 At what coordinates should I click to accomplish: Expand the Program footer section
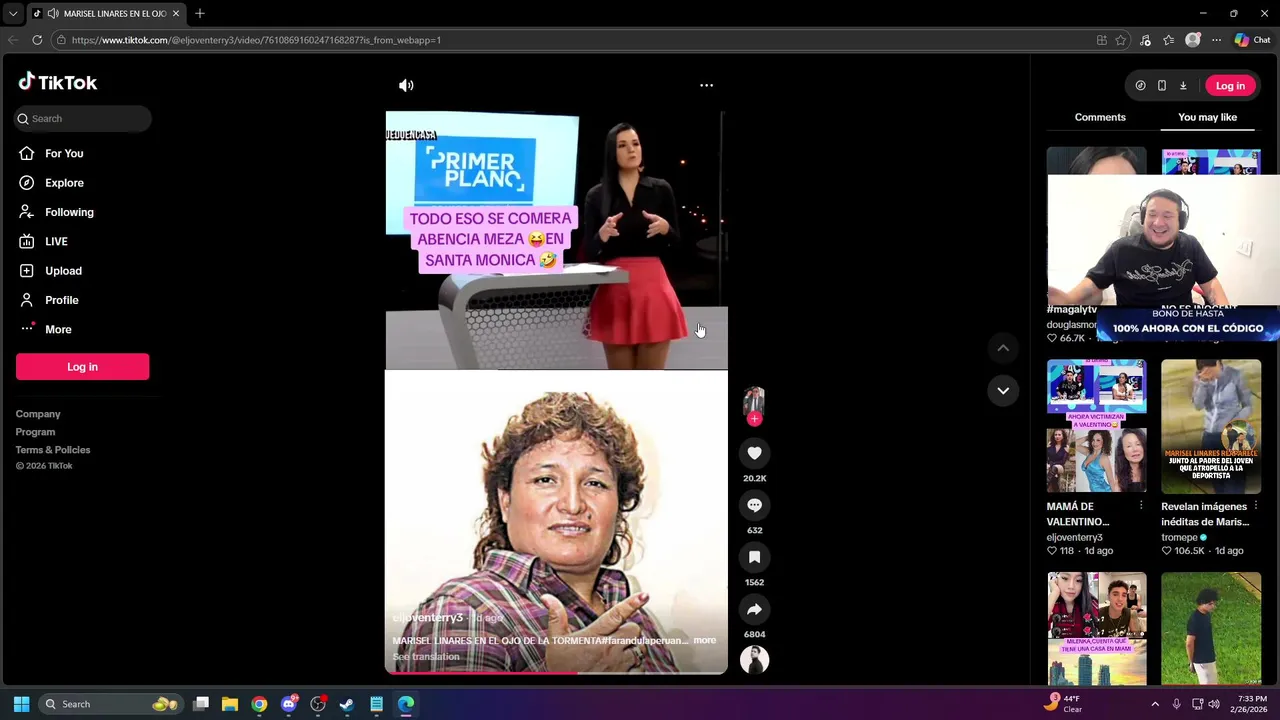click(x=35, y=432)
